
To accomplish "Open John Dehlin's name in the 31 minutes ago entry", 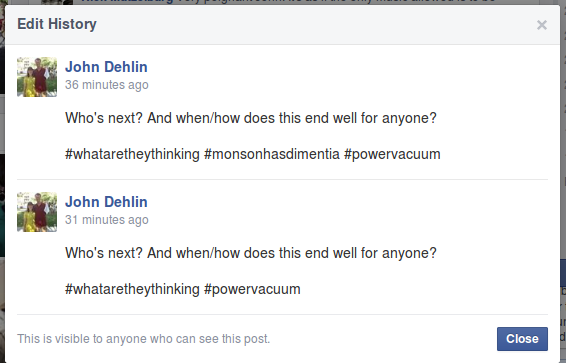I will [x=106, y=202].
